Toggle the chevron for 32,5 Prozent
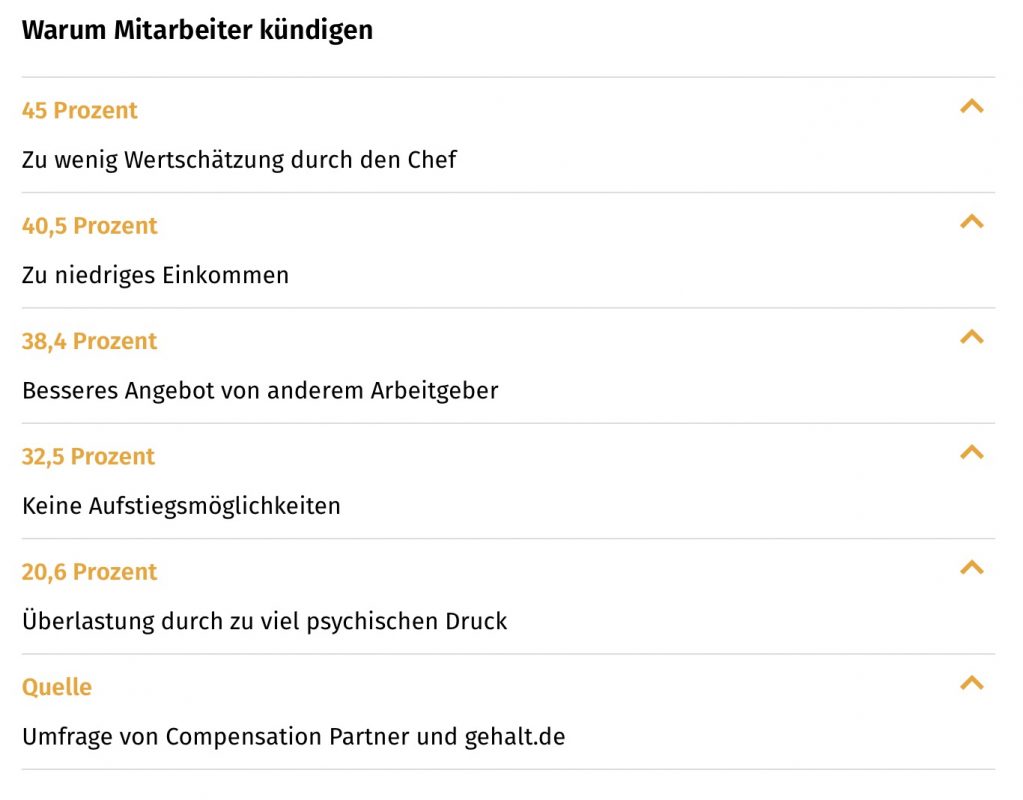Screen dimensions: 1023x800 point(971,452)
